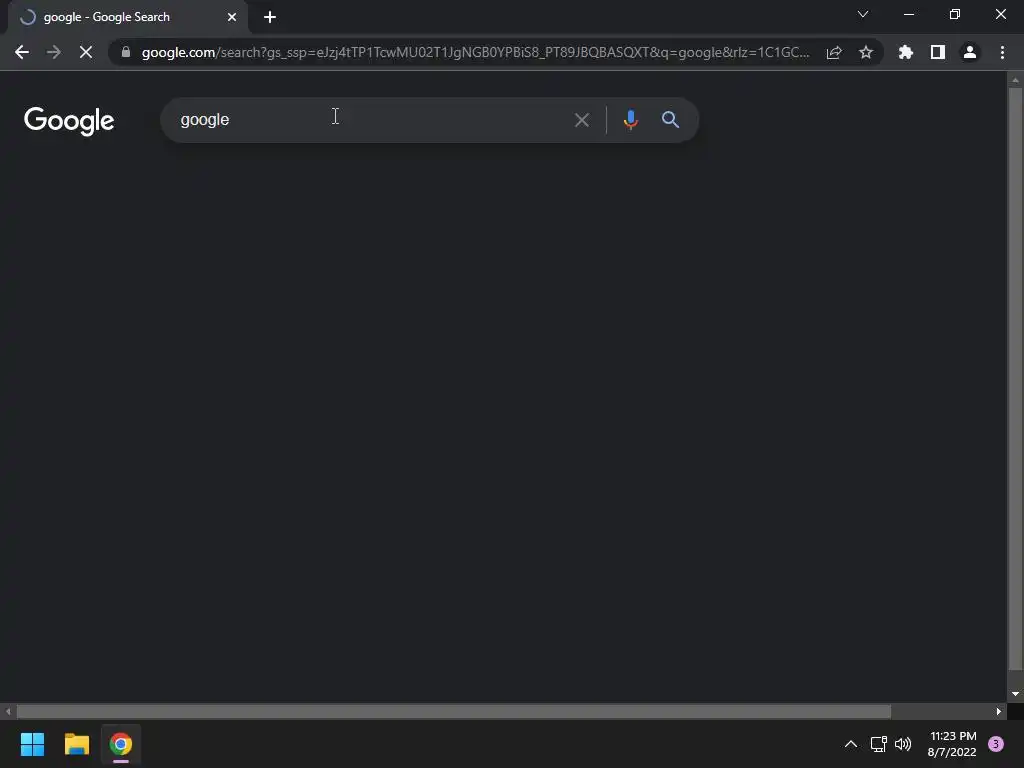Screen dimensions: 1024x768
Task: Open the Windows Start menu
Action: pyautogui.click(x=33, y=744)
